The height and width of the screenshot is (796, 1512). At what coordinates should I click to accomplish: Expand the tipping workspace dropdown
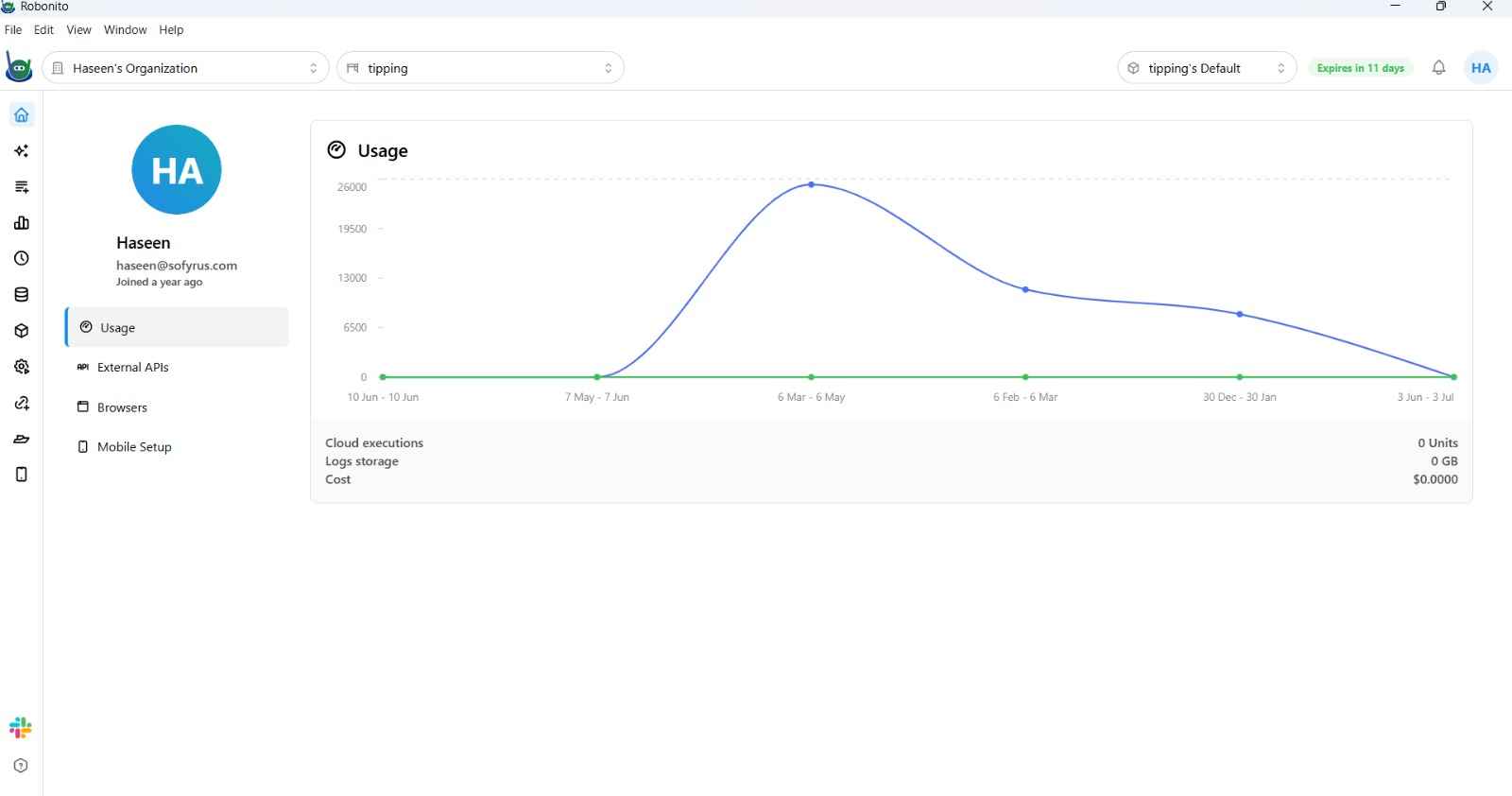click(480, 68)
